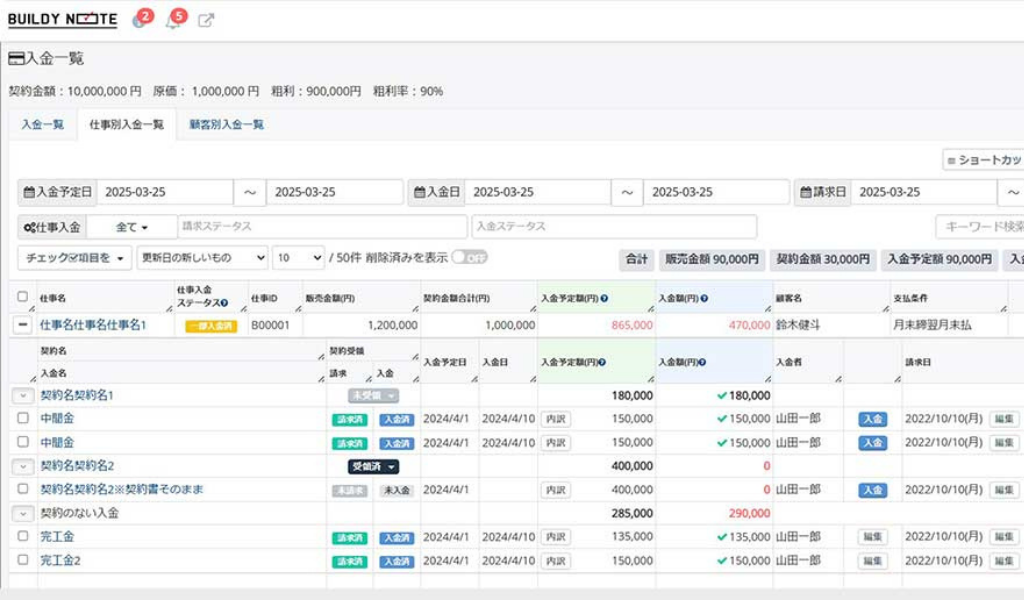This screenshot has width=1024, height=600.
Task: Expand the 受領済 status dropdown
Action: 373,466
